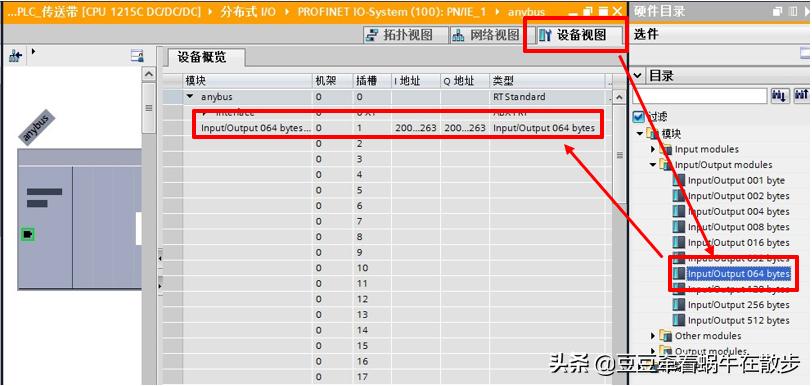Click the device view table/lock icon
Image resolution: width=812 pixels, height=386 pixels.
(137, 55)
